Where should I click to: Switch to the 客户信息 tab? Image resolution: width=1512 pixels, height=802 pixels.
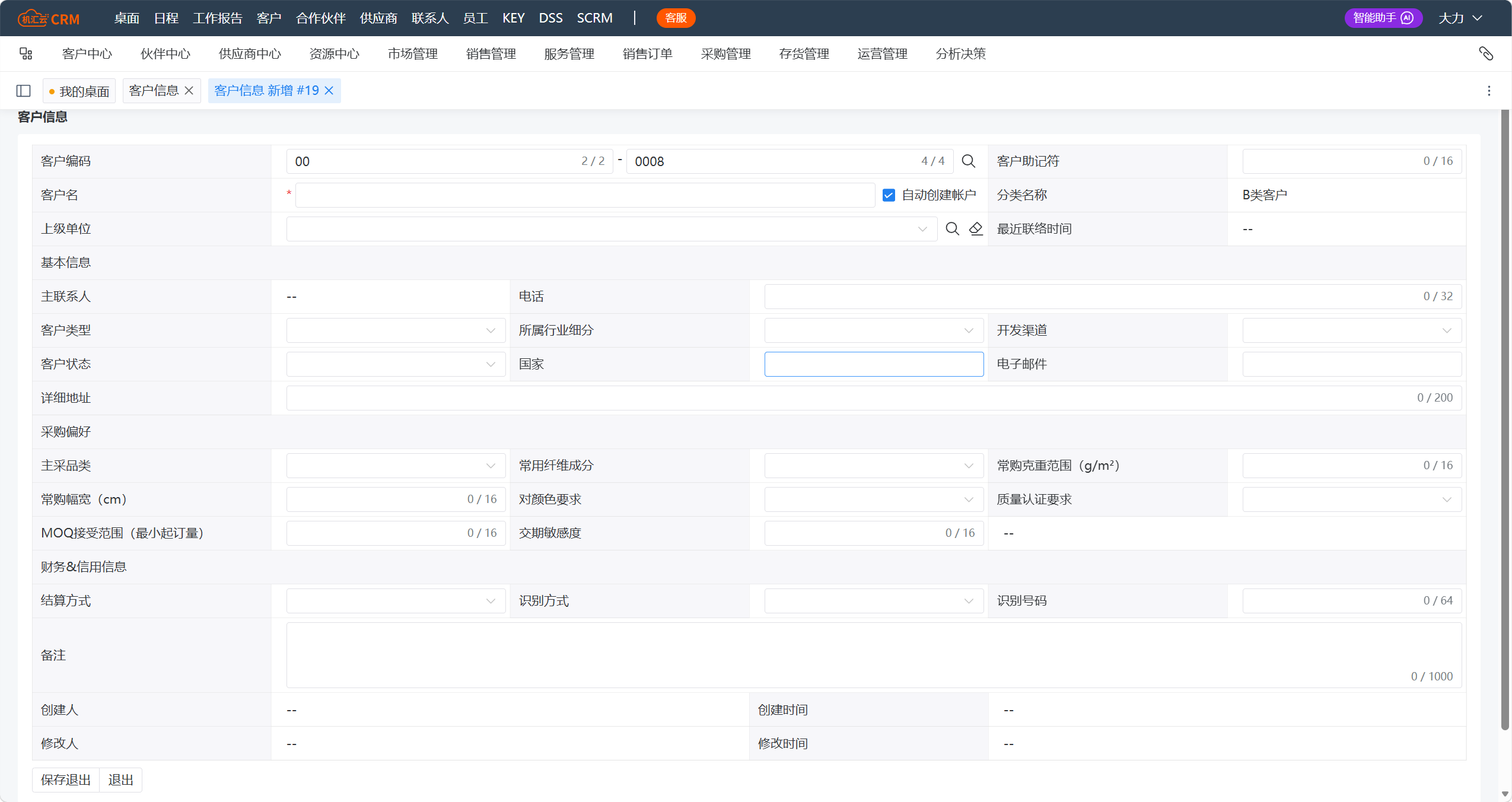154,91
